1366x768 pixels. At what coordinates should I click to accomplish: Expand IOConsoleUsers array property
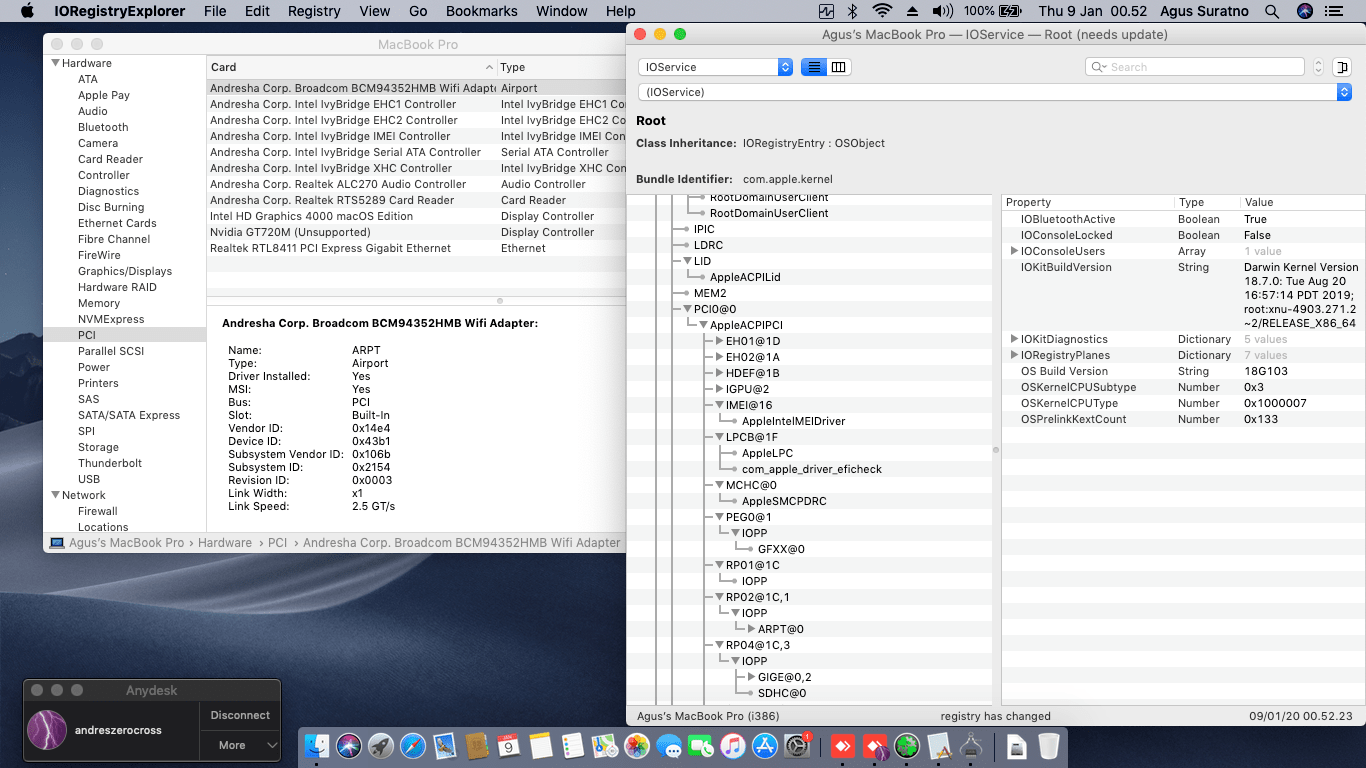point(1014,251)
